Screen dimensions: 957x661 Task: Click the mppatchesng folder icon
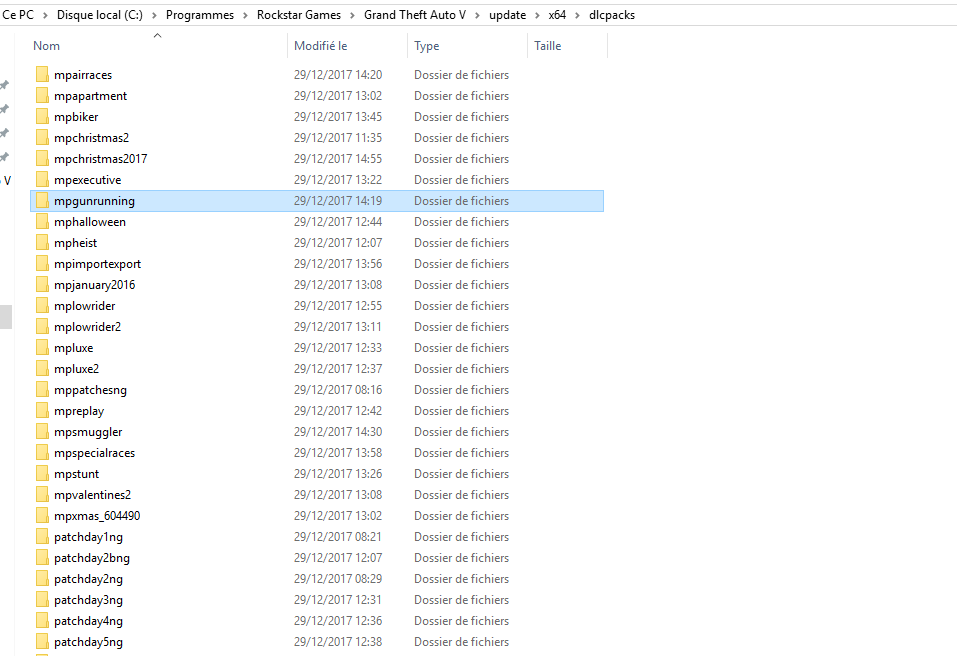[x=42, y=389]
